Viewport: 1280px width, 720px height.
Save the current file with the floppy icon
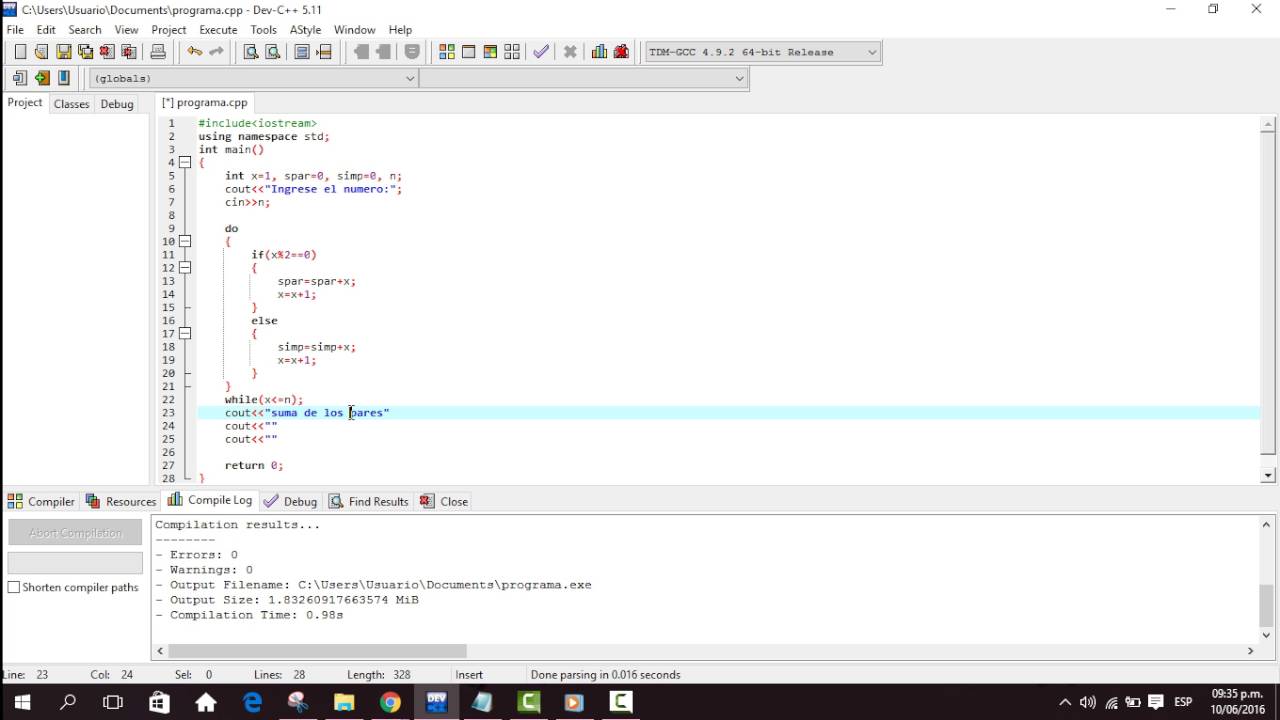click(63, 52)
